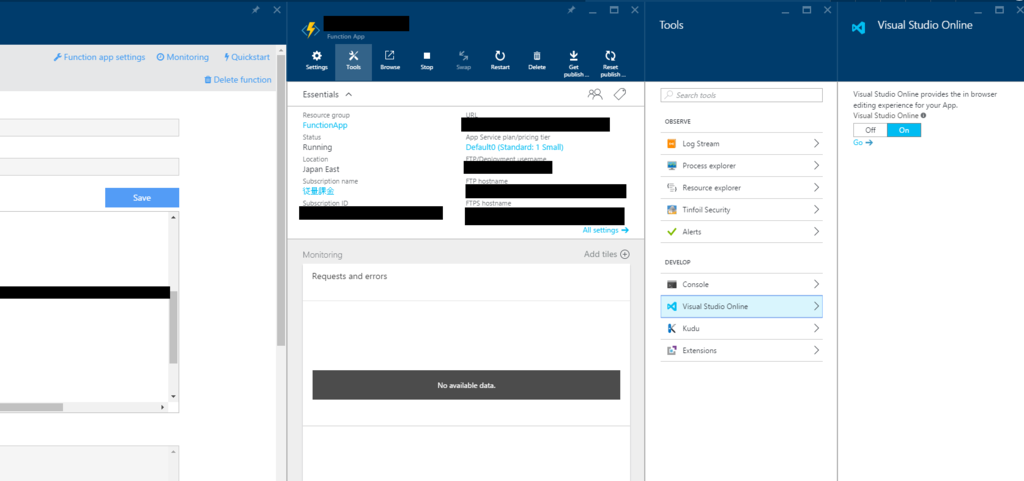Expand the Resource explorer chevron

[x=816, y=187]
